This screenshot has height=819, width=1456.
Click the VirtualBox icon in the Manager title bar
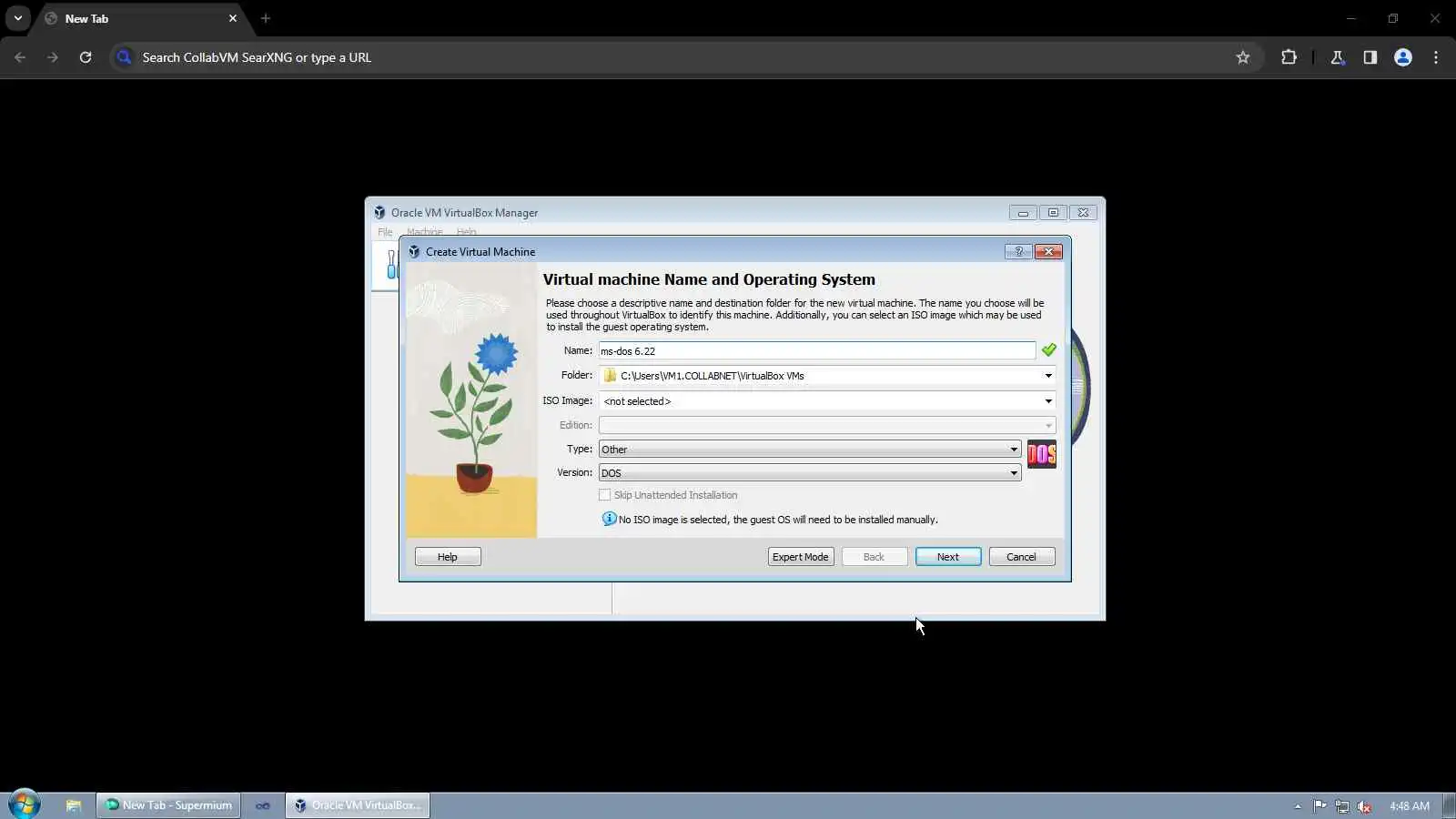tap(379, 212)
